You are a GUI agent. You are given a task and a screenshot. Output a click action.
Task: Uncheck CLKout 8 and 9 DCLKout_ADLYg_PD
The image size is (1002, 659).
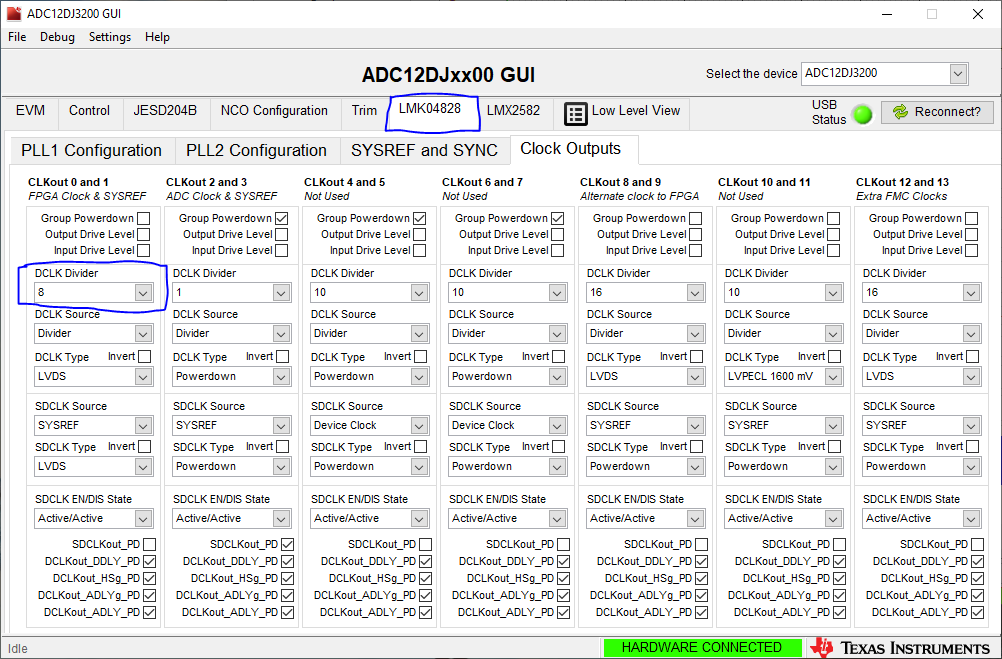[702, 596]
